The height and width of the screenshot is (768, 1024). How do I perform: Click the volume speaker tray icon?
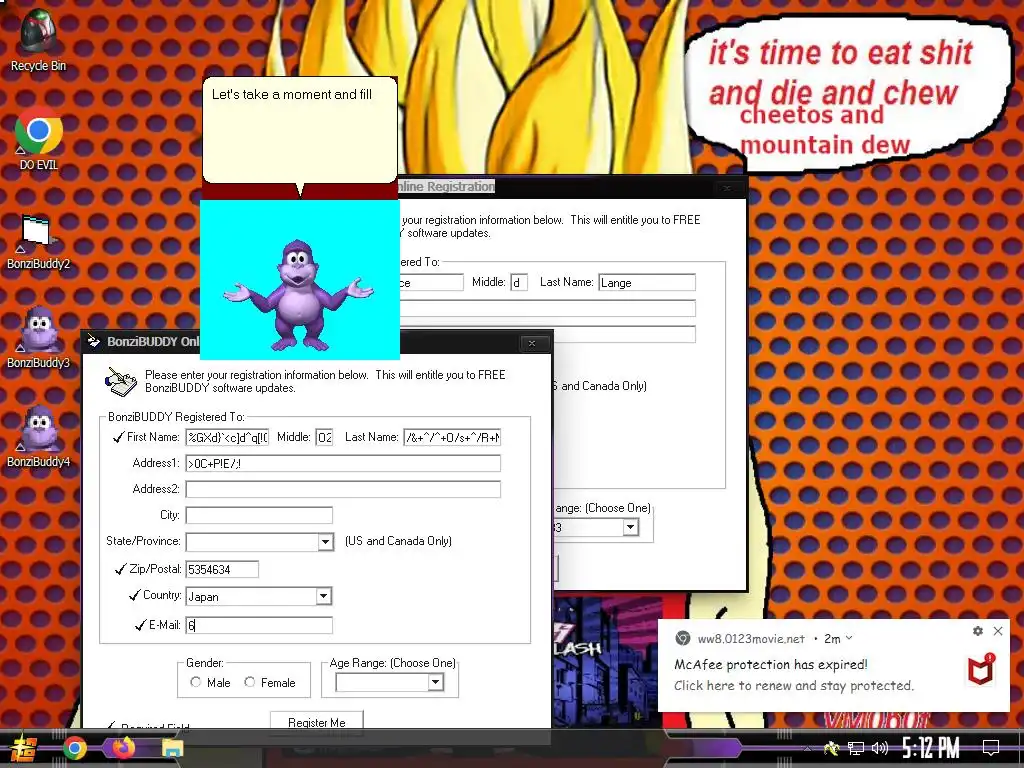(x=880, y=748)
